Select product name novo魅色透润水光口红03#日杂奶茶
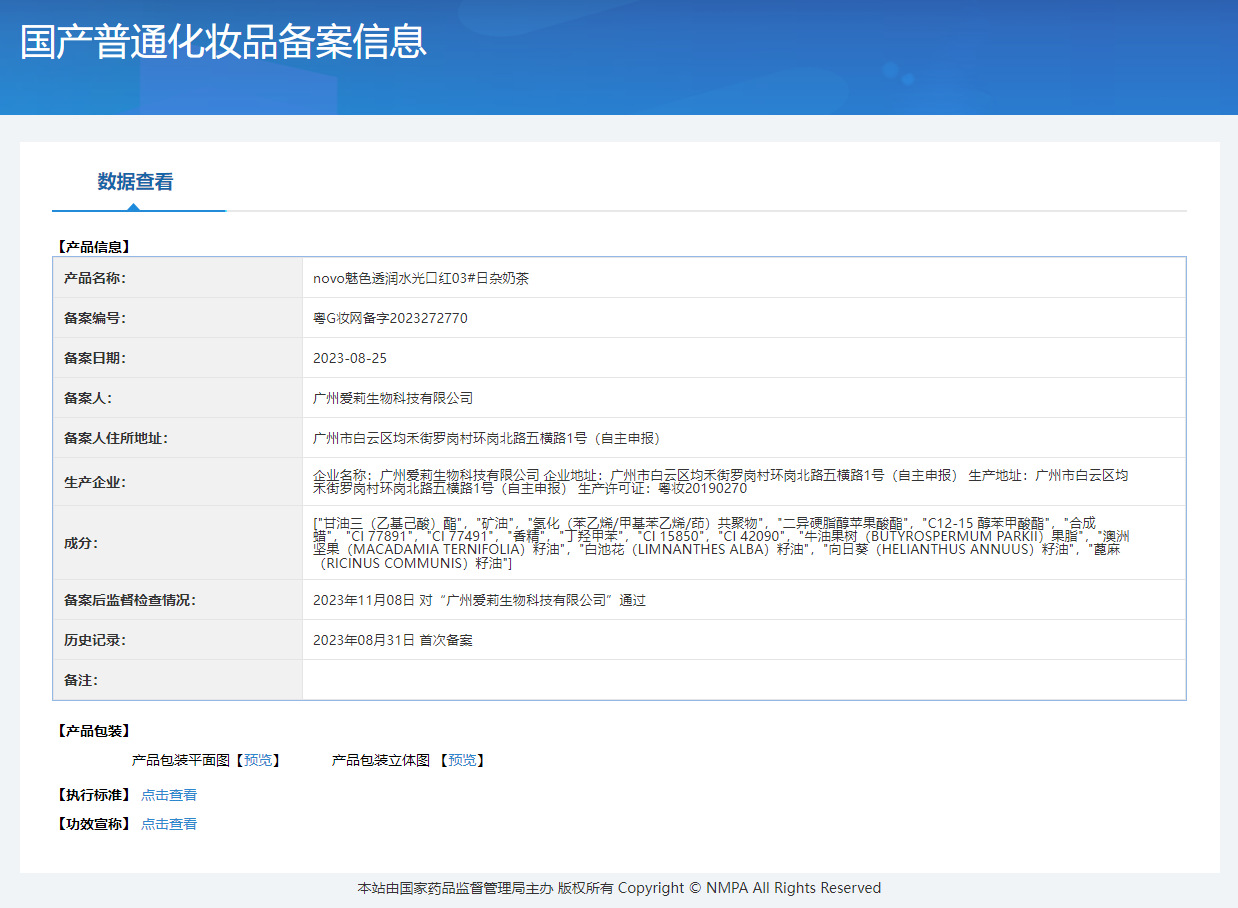Image resolution: width=1238 pixels, height=908 pixels. (x=421, y=278)
